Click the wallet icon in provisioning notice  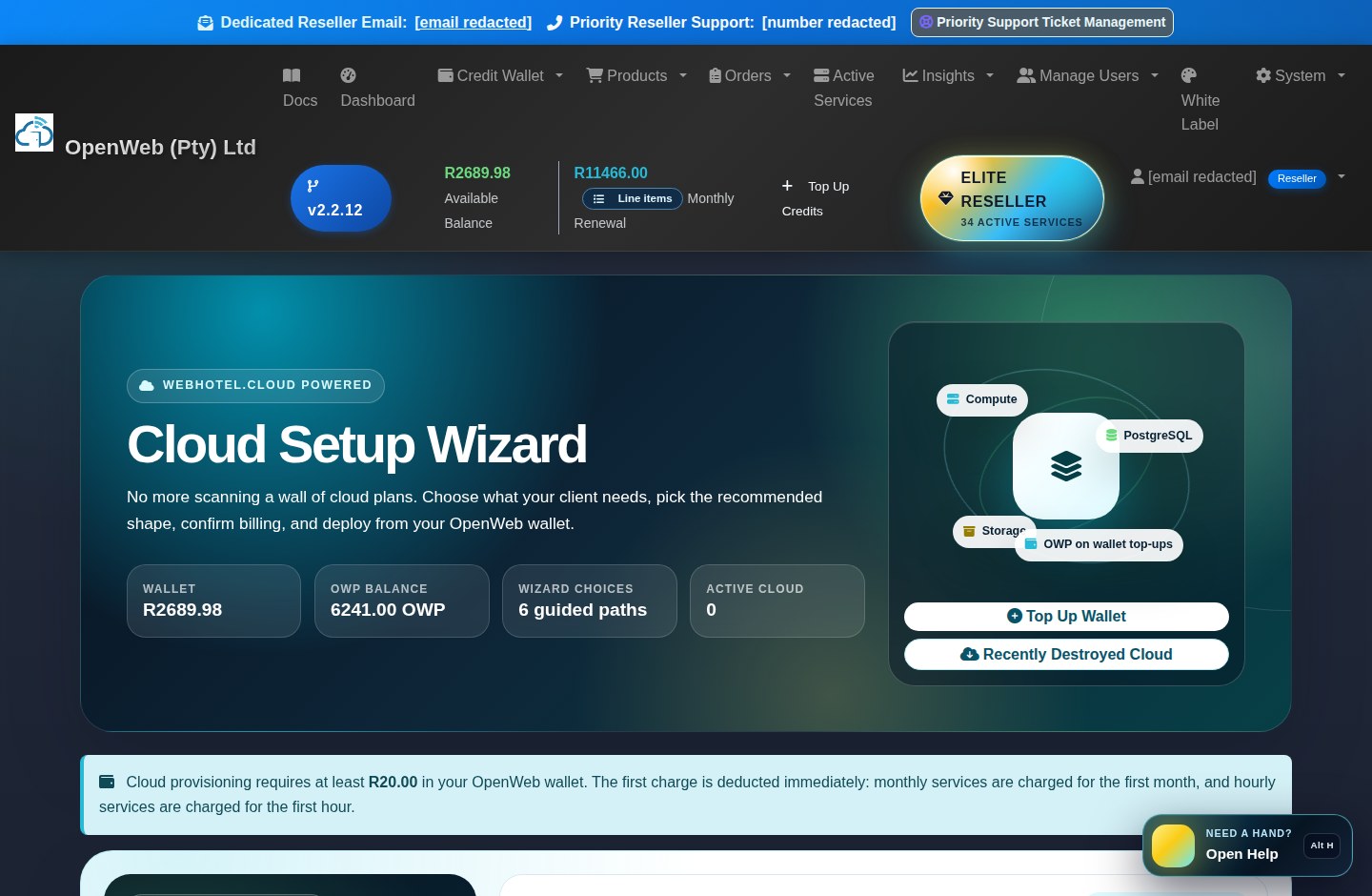[107, 782]
